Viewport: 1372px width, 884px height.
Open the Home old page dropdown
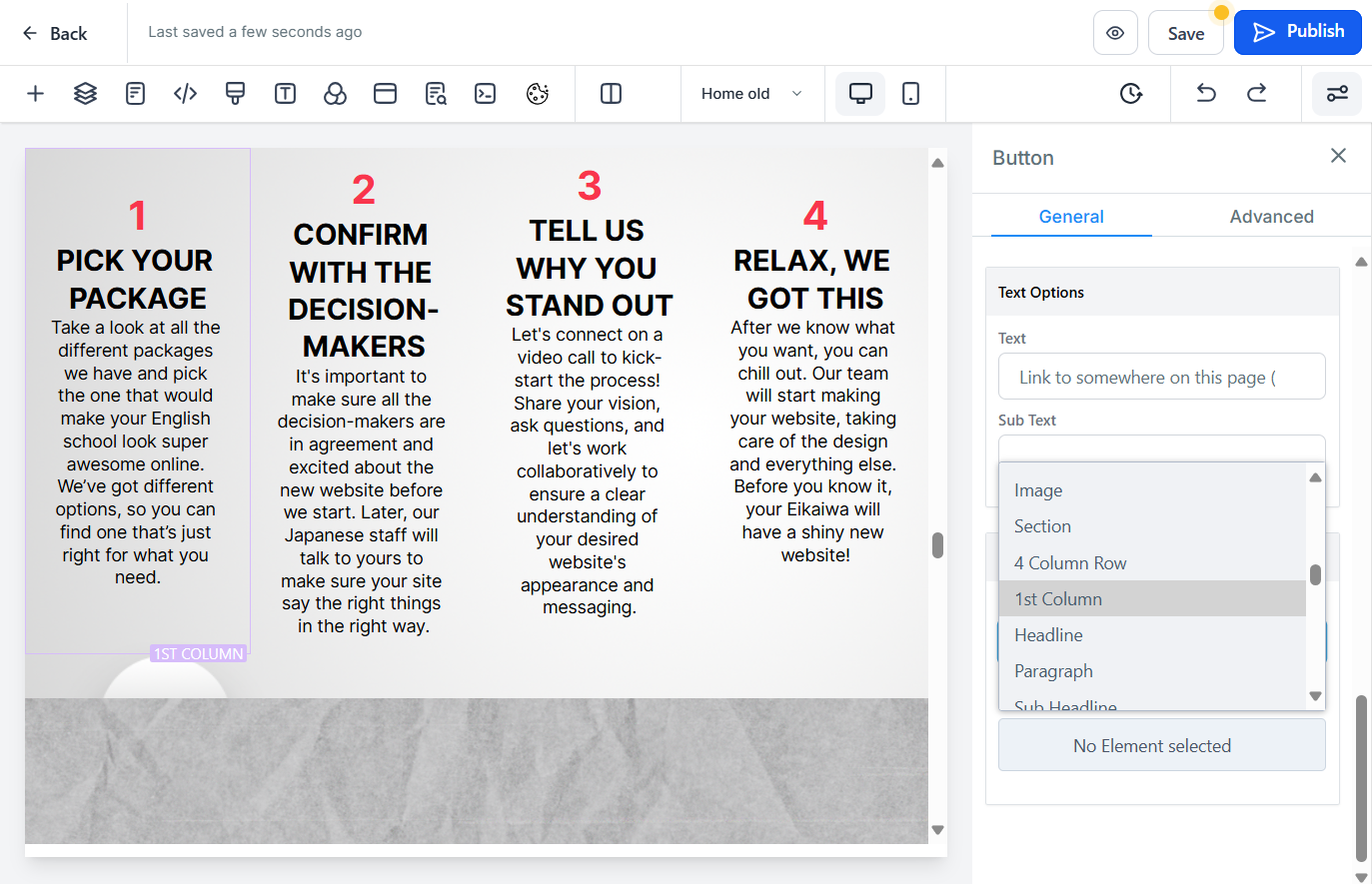[x=751, y=94]
